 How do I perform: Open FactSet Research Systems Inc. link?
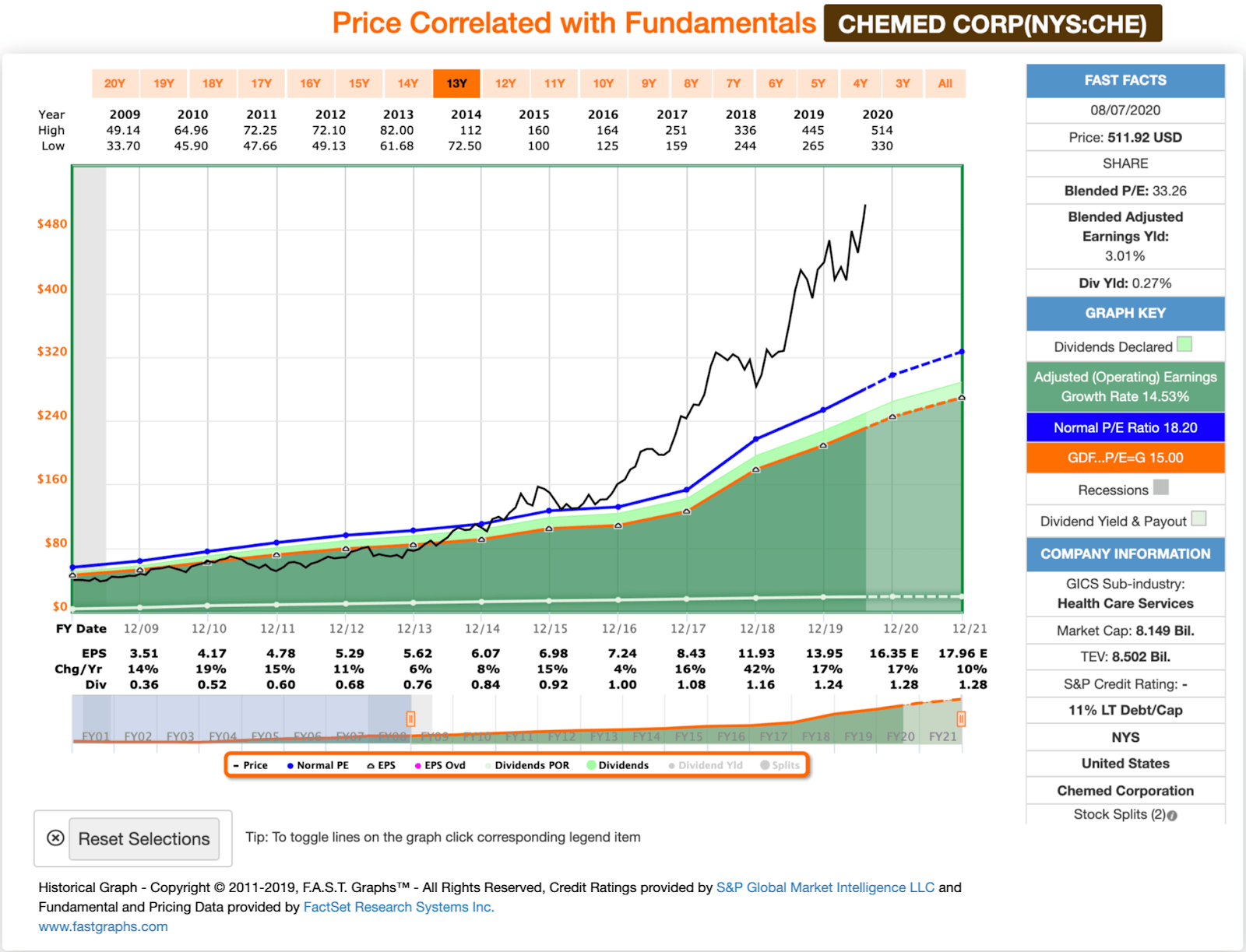click(399, 907)
